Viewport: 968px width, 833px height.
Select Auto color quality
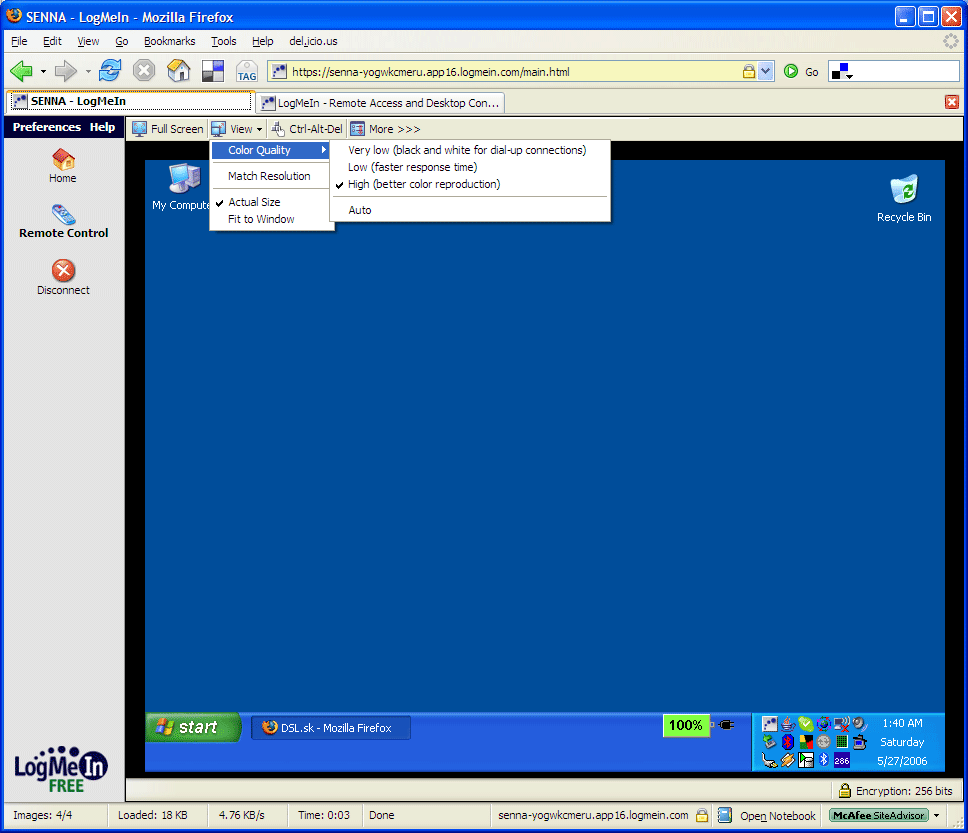pyautogui.click(x=470, y=211)
